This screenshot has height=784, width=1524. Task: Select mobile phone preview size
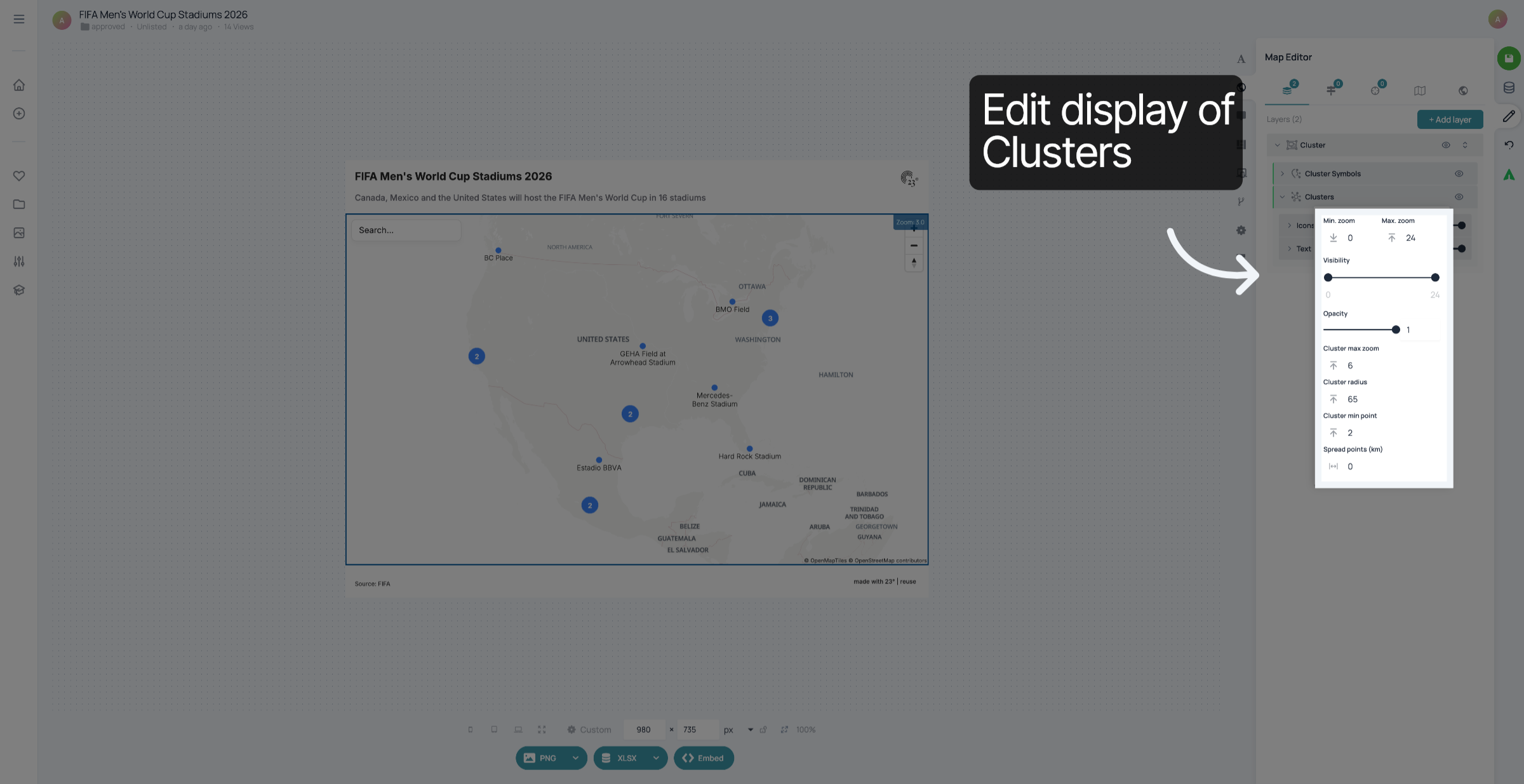(471, 730)
